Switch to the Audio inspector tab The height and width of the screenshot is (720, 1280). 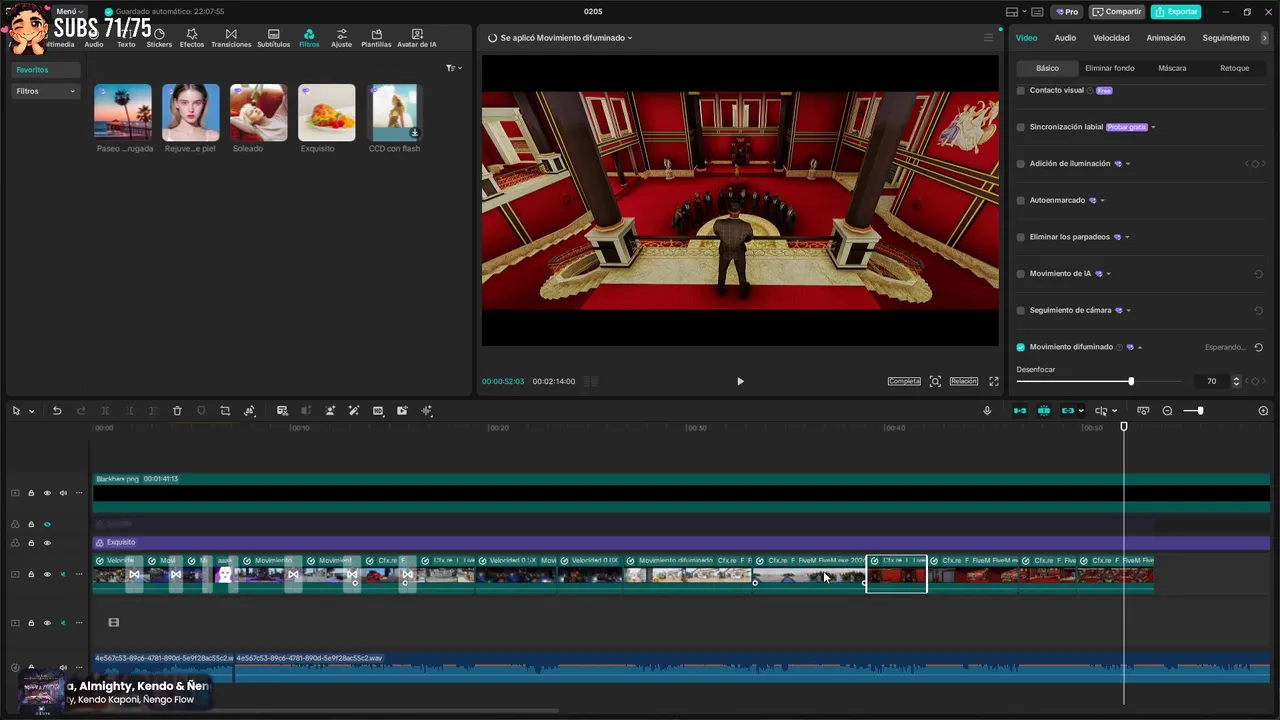click(x=1065, y=38)
